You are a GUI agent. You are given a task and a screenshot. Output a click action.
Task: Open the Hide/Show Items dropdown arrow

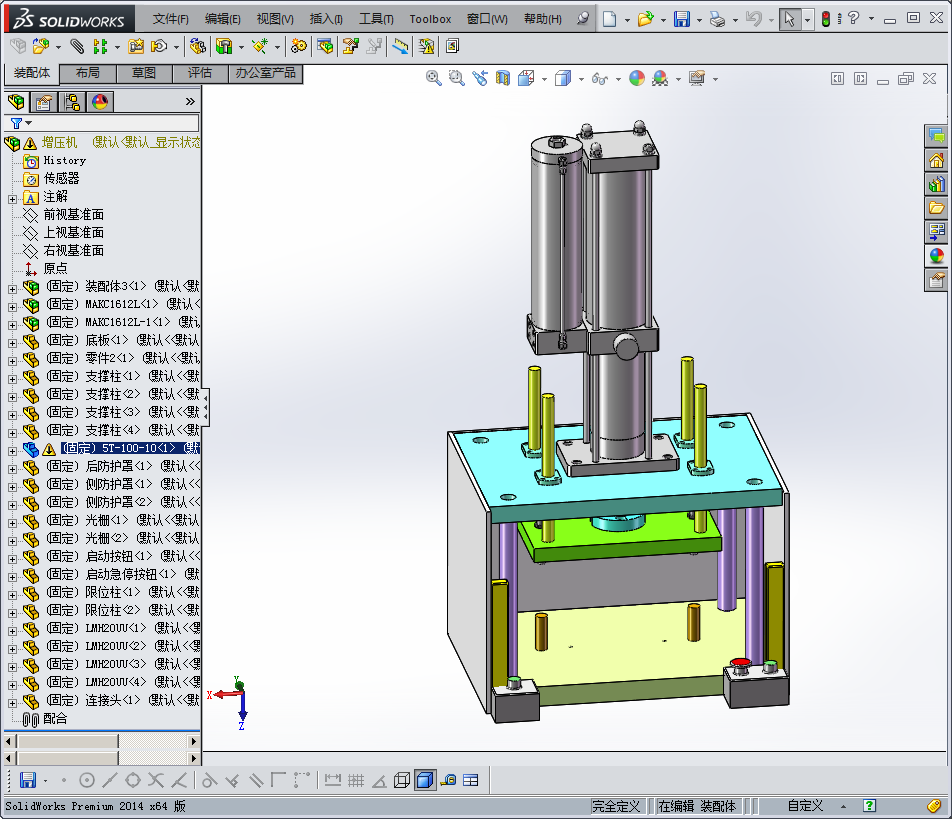click(x=618, y=79)
